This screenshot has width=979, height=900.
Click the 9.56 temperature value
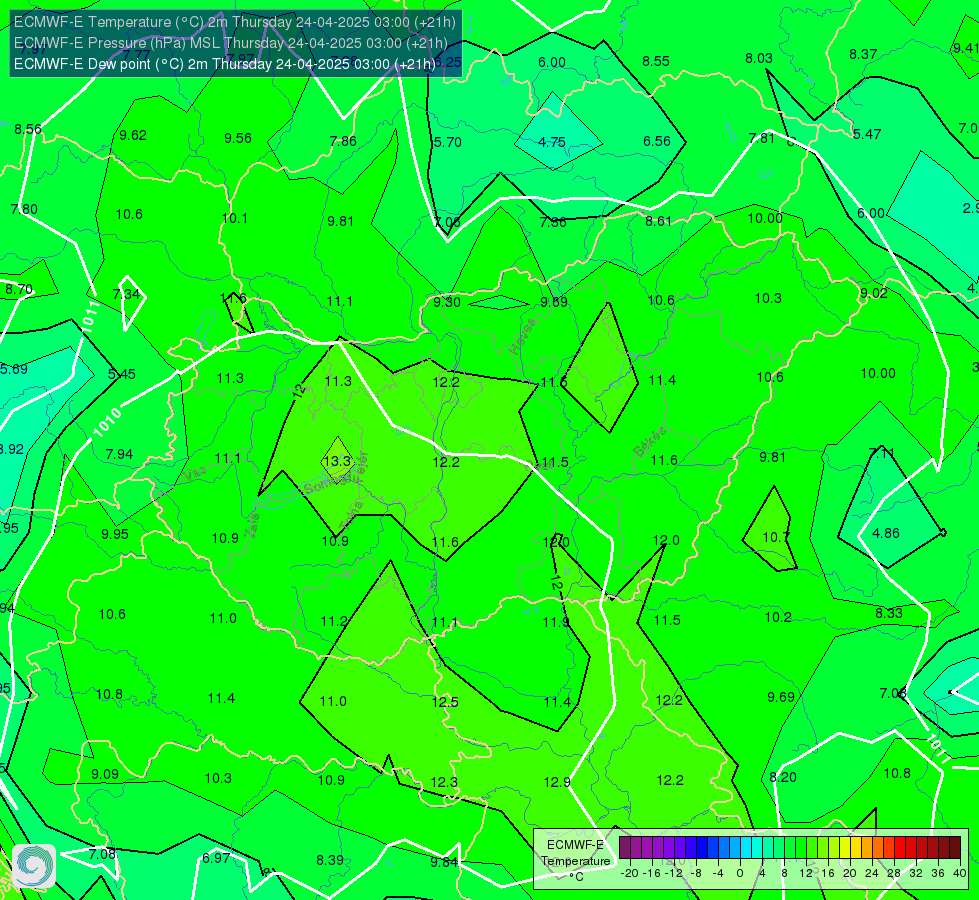point(238,138)
